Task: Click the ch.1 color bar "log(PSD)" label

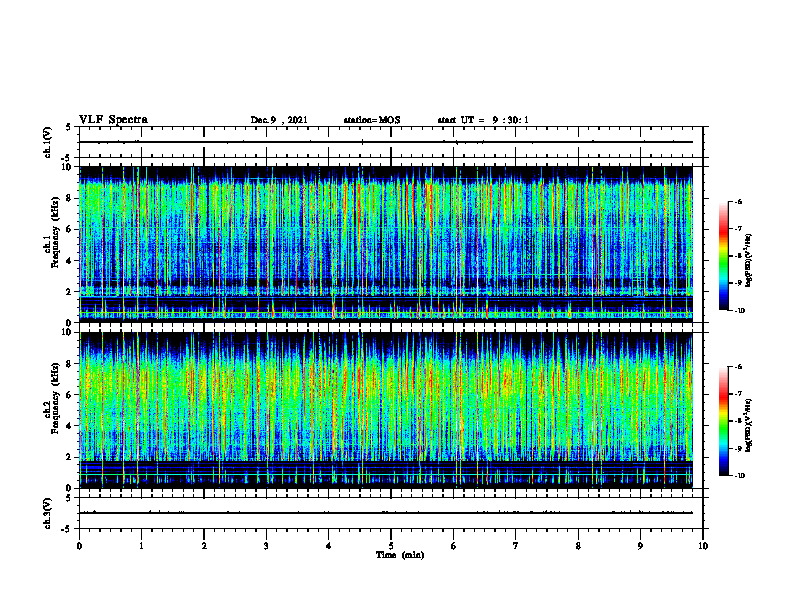Action: tap(749, 260)
